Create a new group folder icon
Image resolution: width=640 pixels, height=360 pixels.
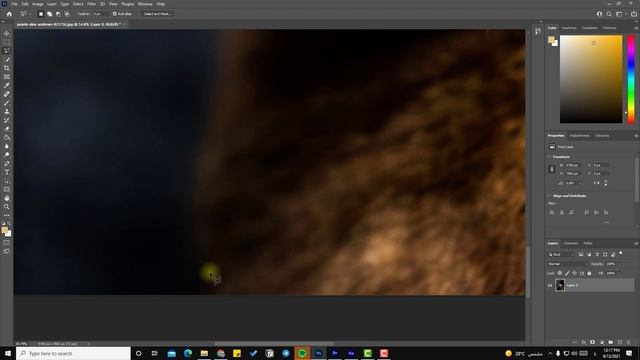[x=611, y=342]
